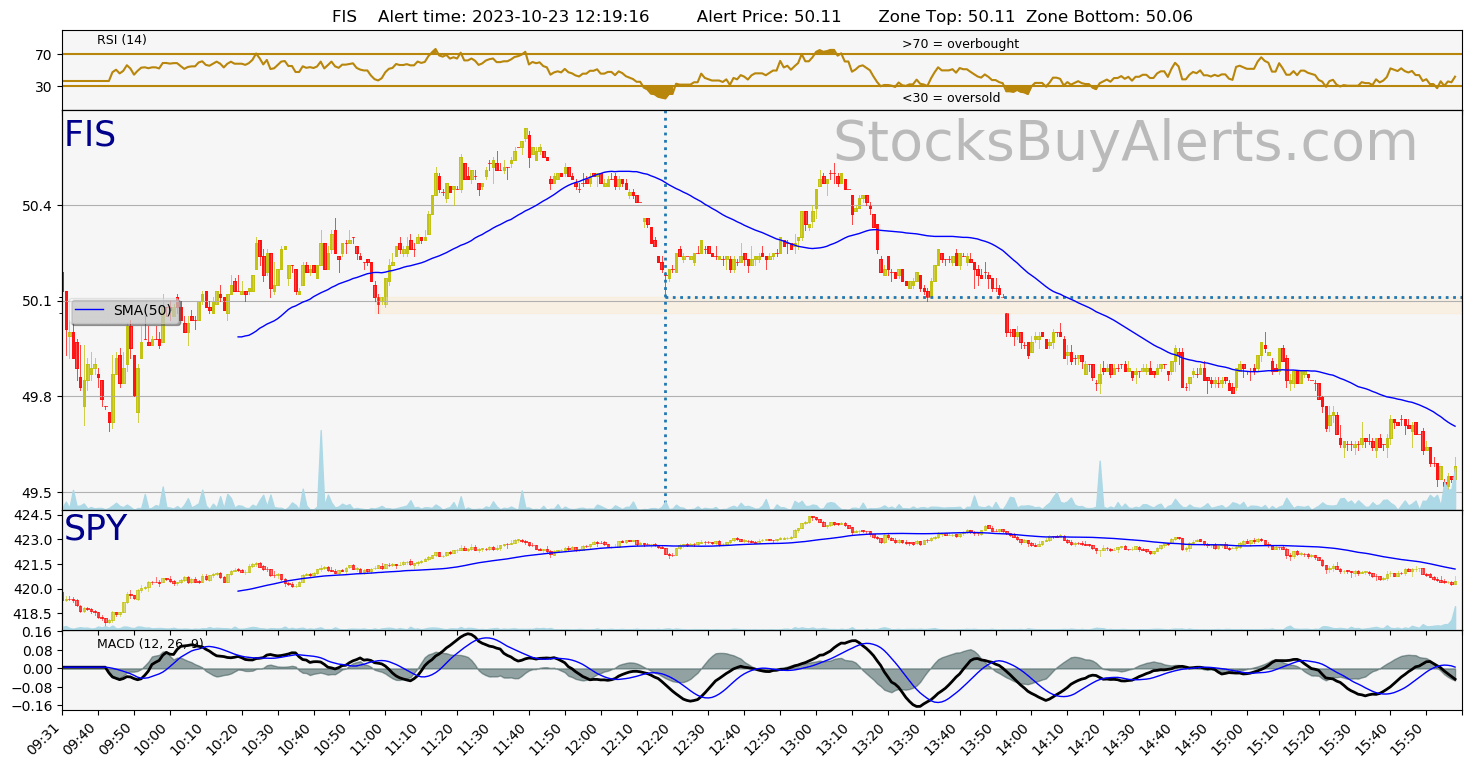The image size is (1477, 768).
Task: Click the 50.4 price axis label
Action: coord(36,206)
